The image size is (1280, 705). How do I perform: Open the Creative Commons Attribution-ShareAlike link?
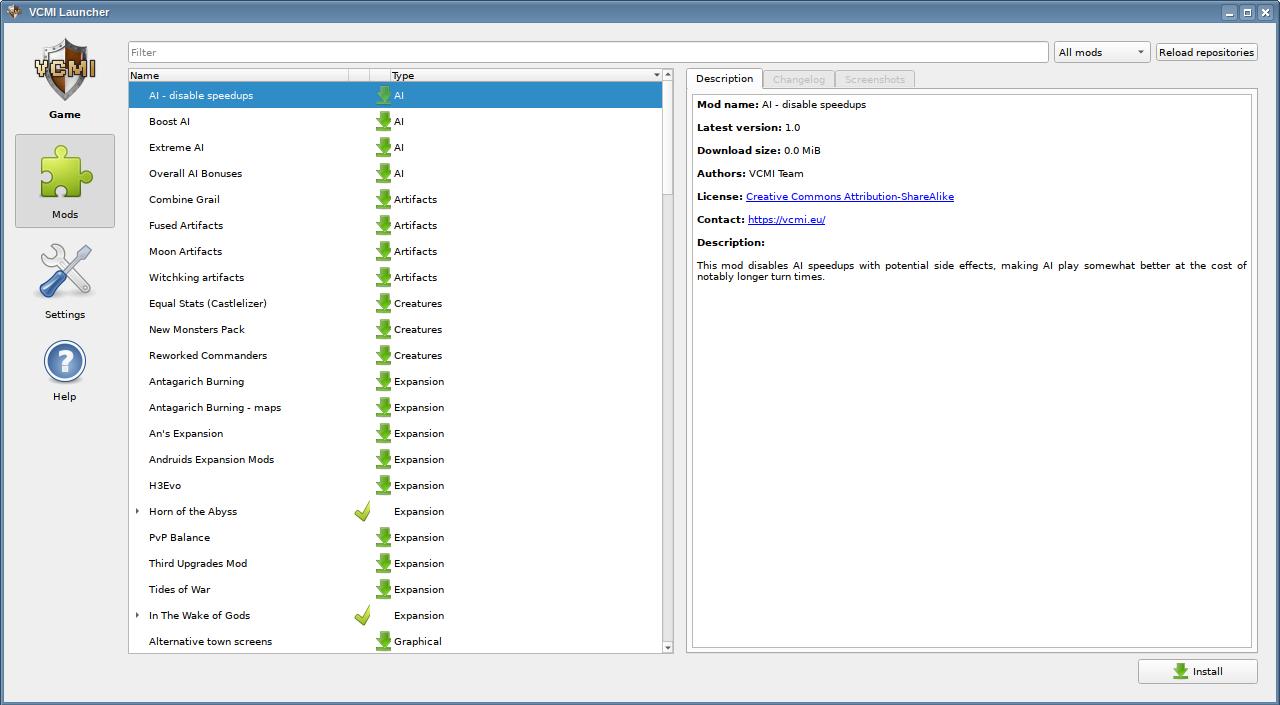pos(849,196)
